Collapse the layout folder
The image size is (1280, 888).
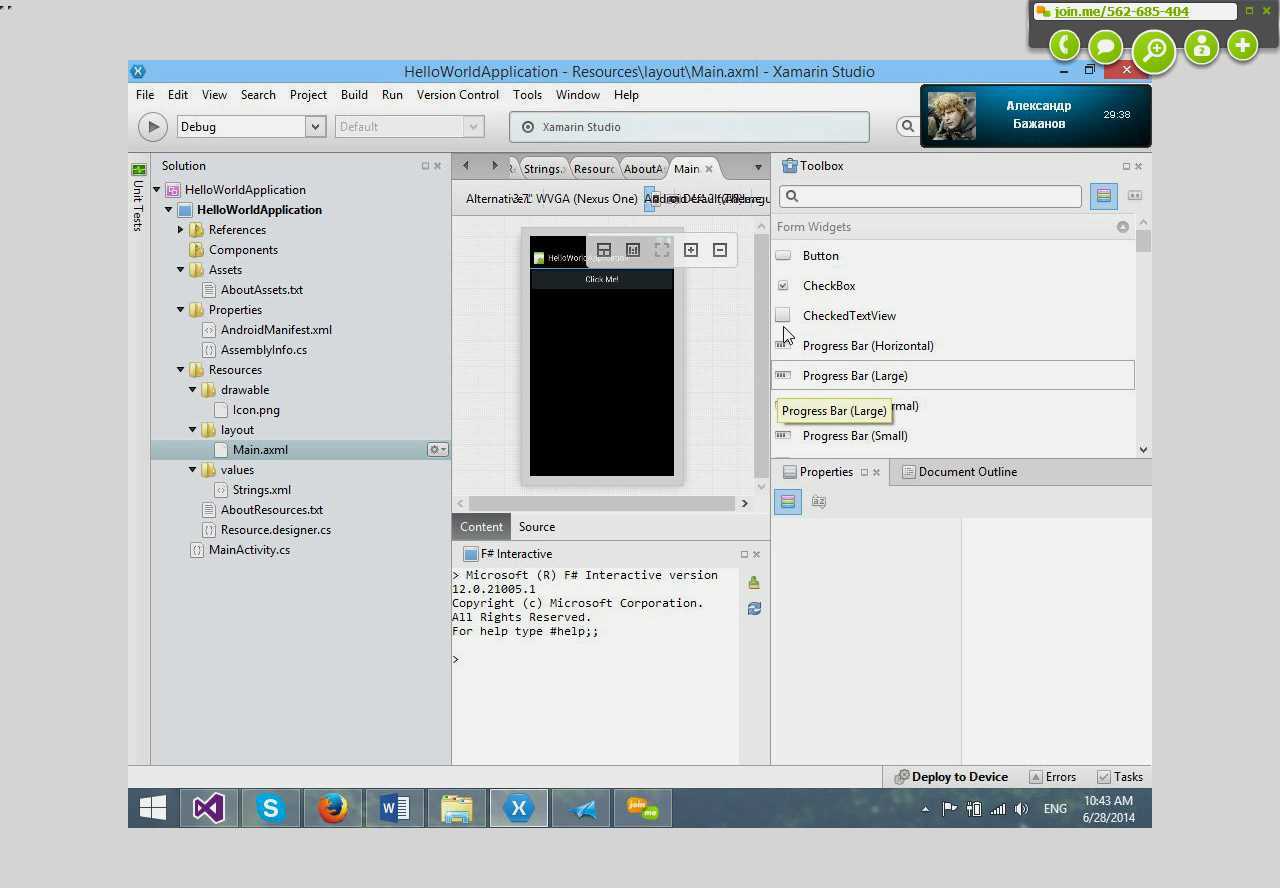pyautogui.click(x=193, y=430)
